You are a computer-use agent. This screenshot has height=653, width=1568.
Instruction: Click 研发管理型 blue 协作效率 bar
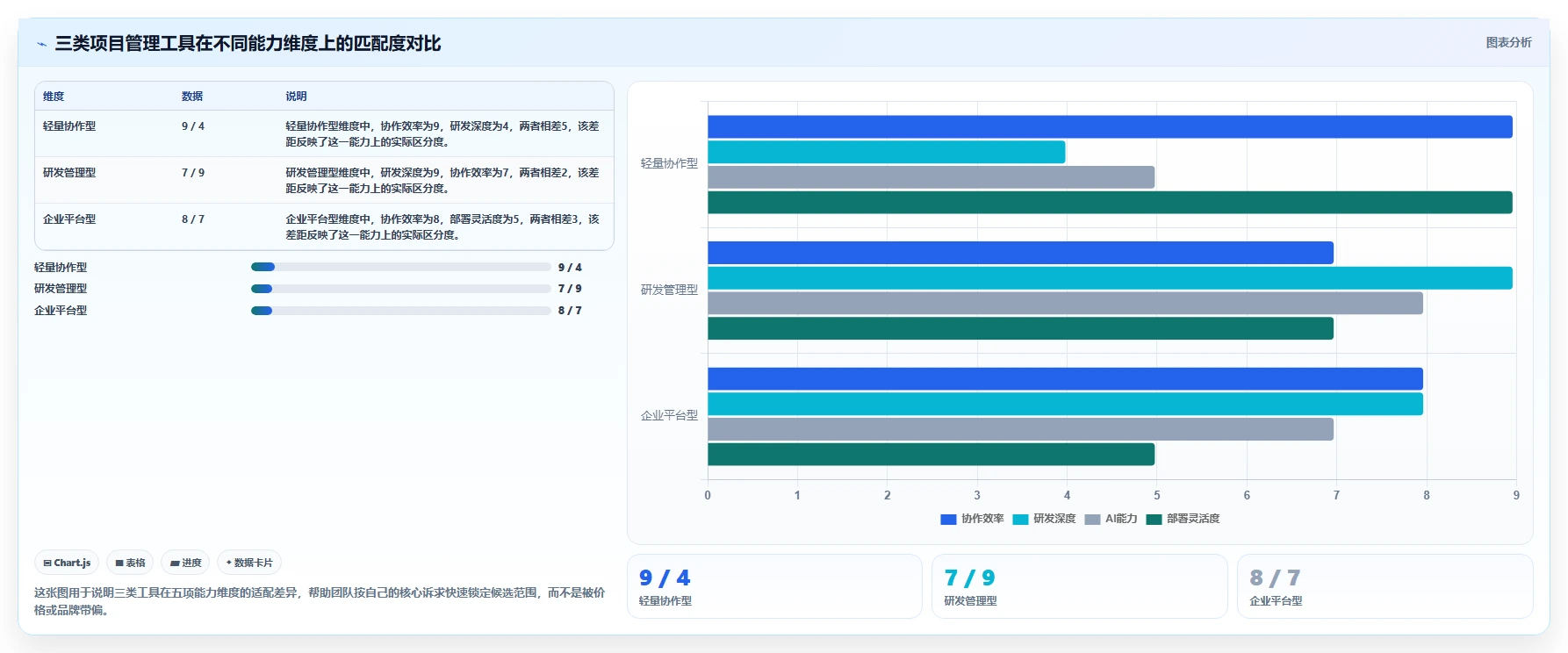coord(1020,253)
